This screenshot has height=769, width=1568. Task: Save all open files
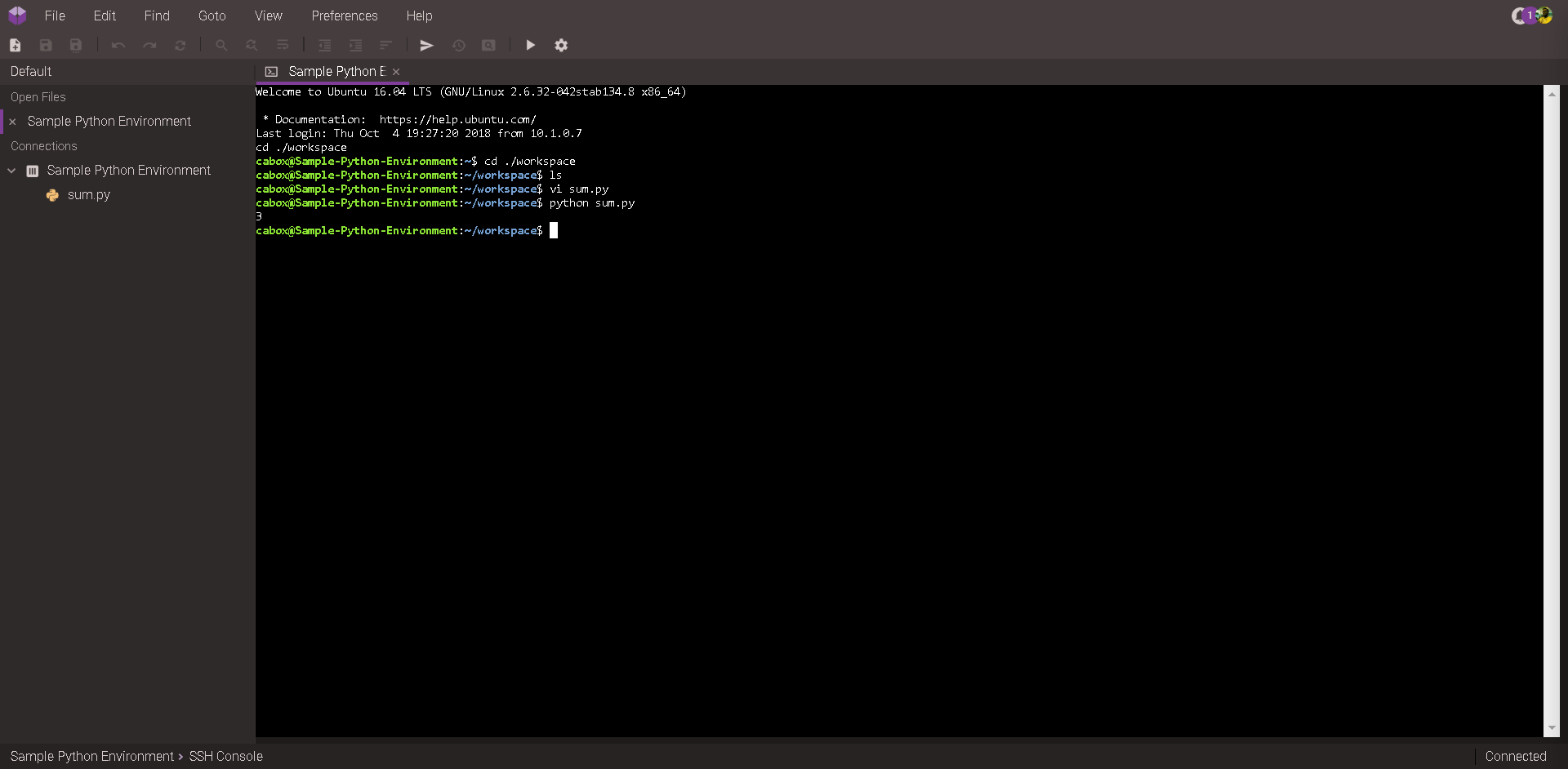(x=76, y=46)
